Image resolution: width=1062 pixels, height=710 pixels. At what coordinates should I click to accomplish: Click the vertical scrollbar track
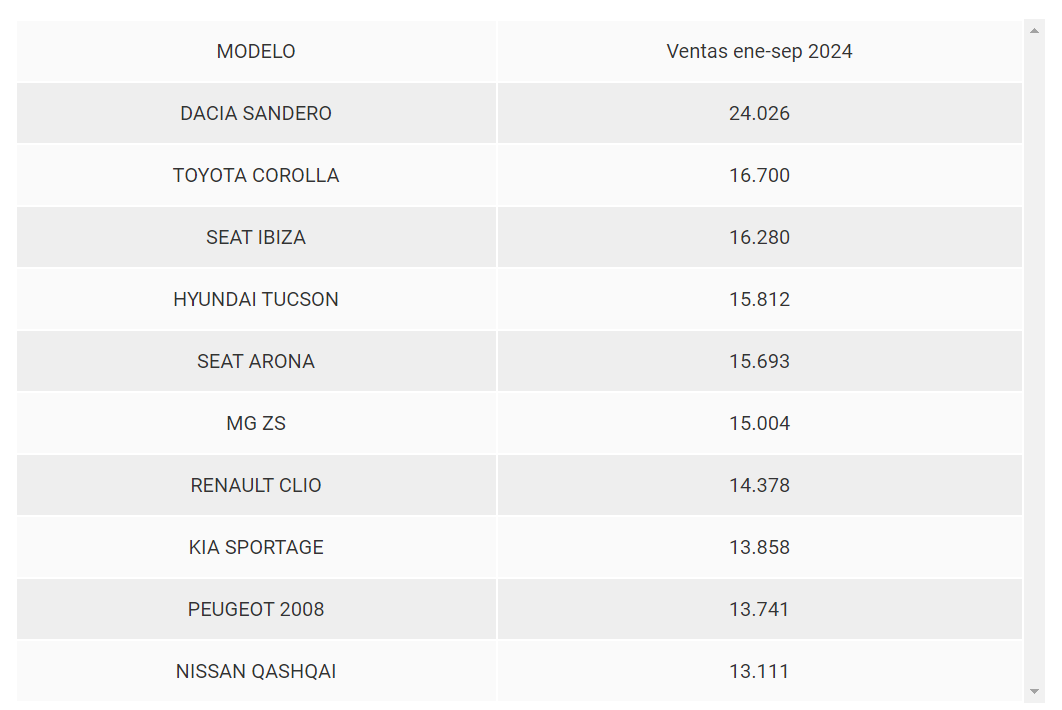1034,361
